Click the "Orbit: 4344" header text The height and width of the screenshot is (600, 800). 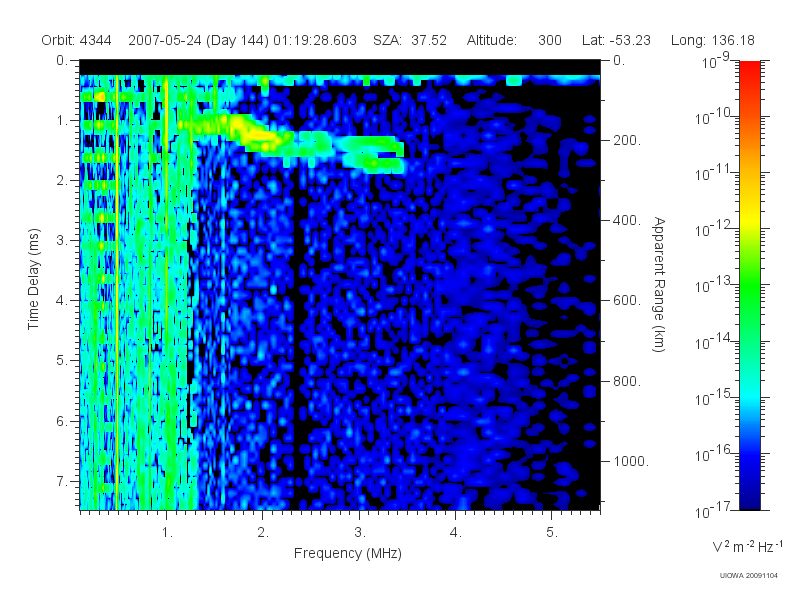click(x=77, y=40)
